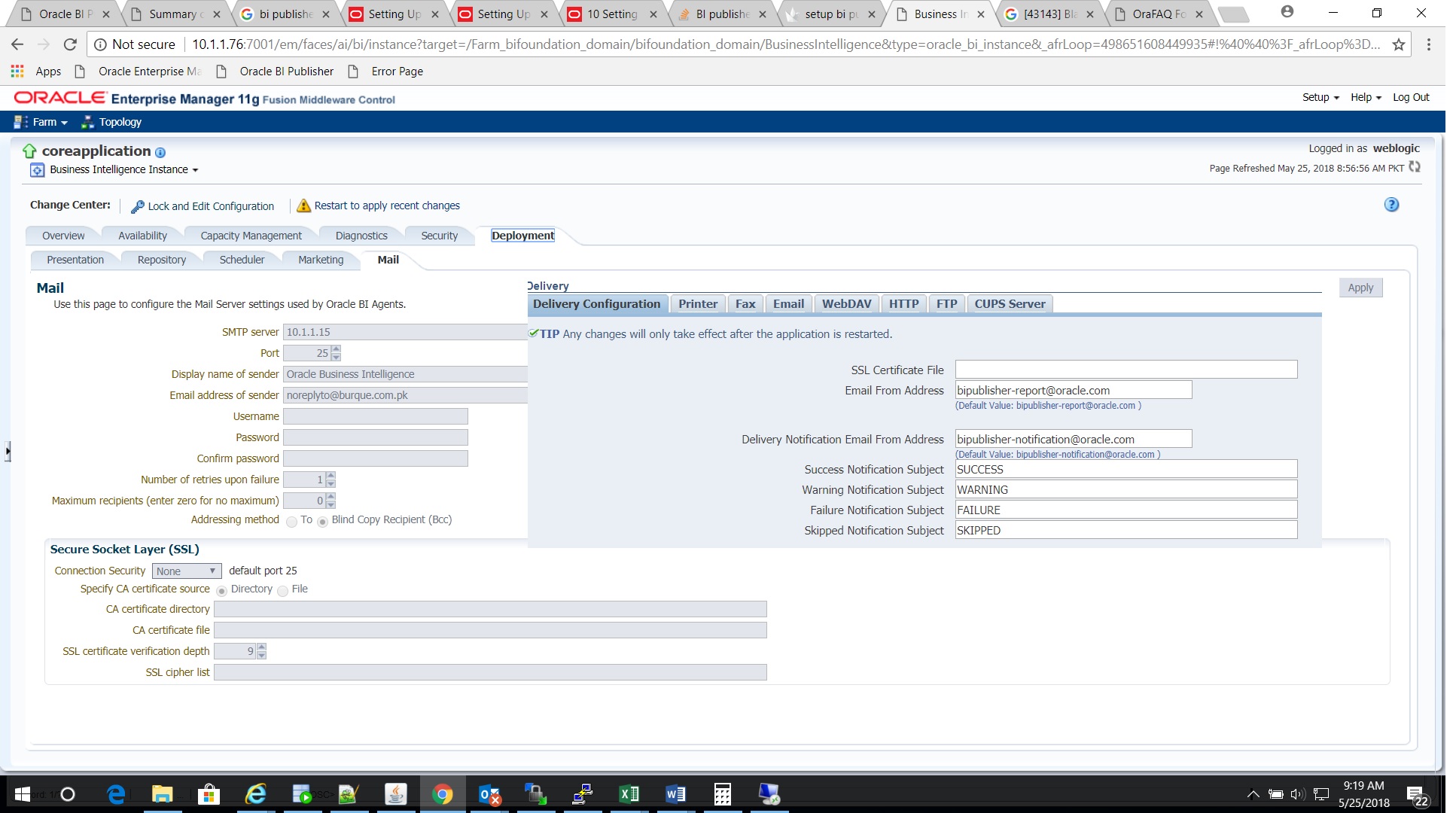Click the Lock and Edit Configuration key icon
This screenshot has height=813, width=1456.
tap(138, 206)
